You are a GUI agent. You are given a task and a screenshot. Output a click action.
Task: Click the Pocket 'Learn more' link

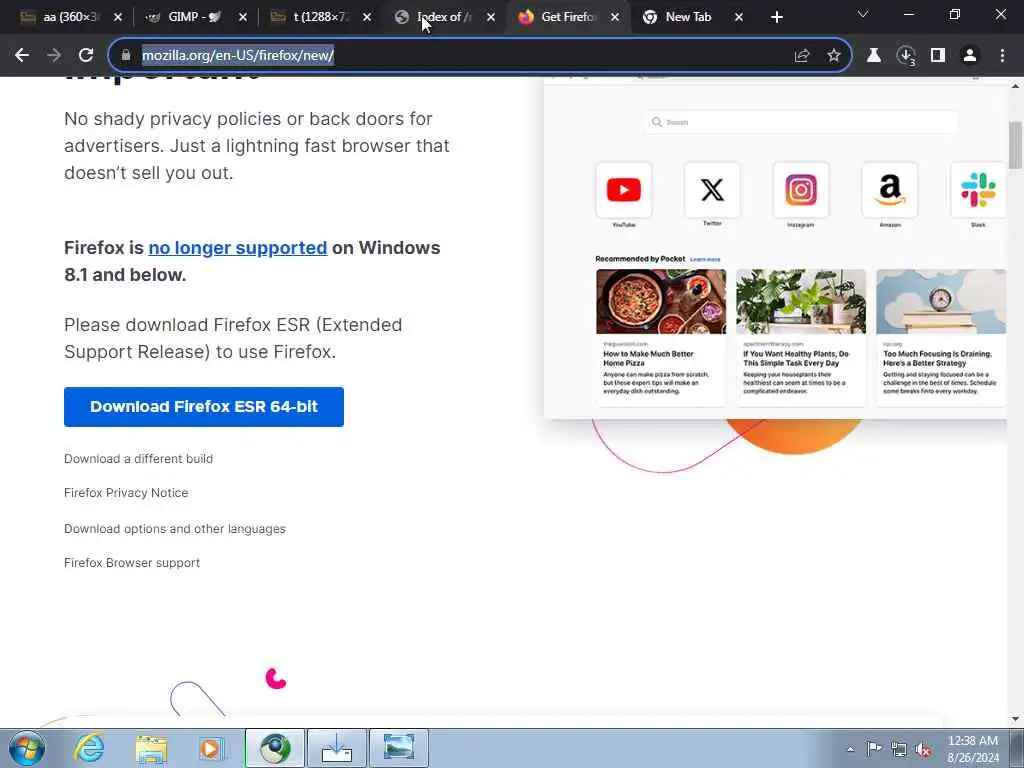pos(705,259)
